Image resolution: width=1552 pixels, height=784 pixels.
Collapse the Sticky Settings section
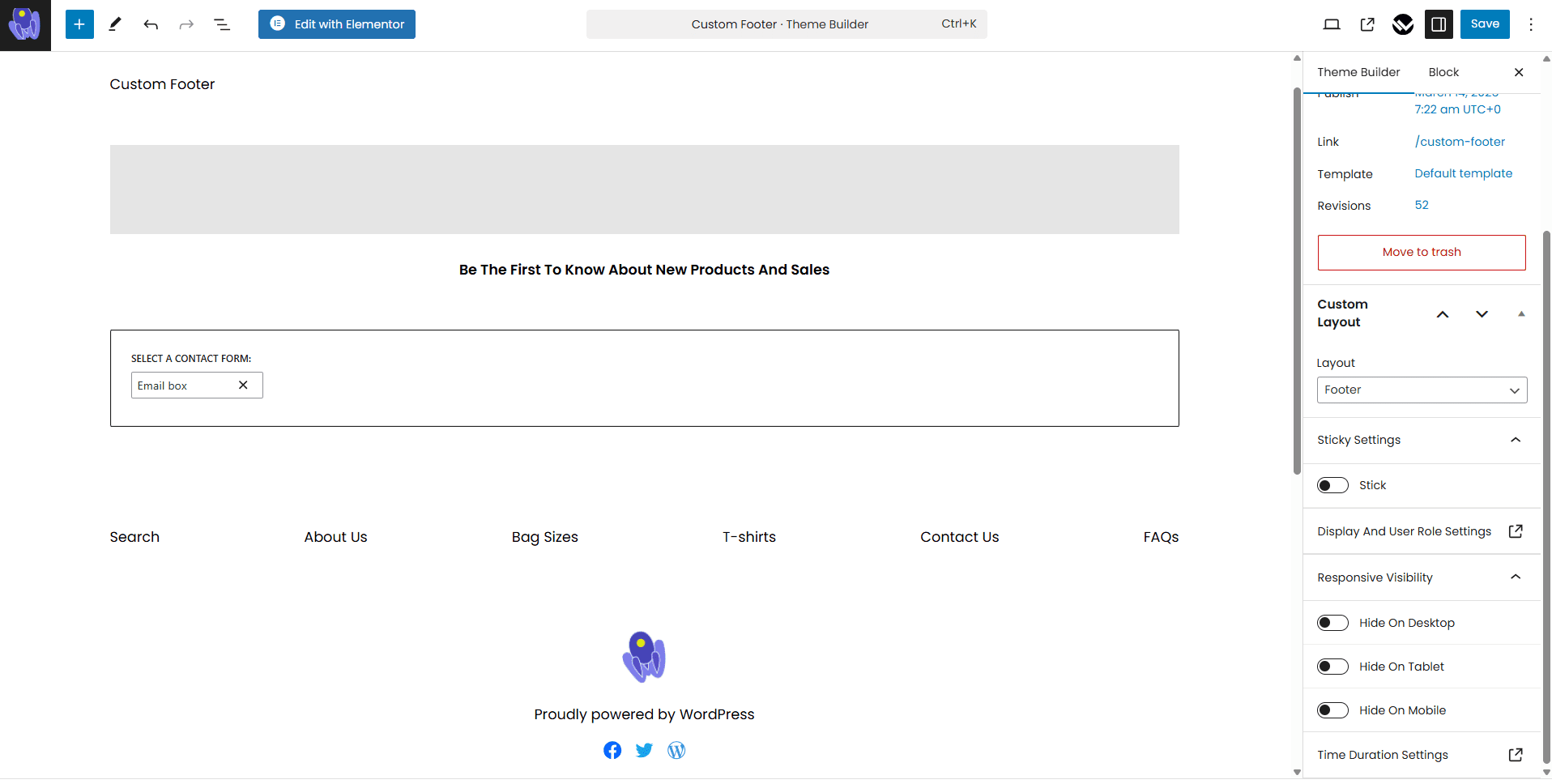point(1515,440)
